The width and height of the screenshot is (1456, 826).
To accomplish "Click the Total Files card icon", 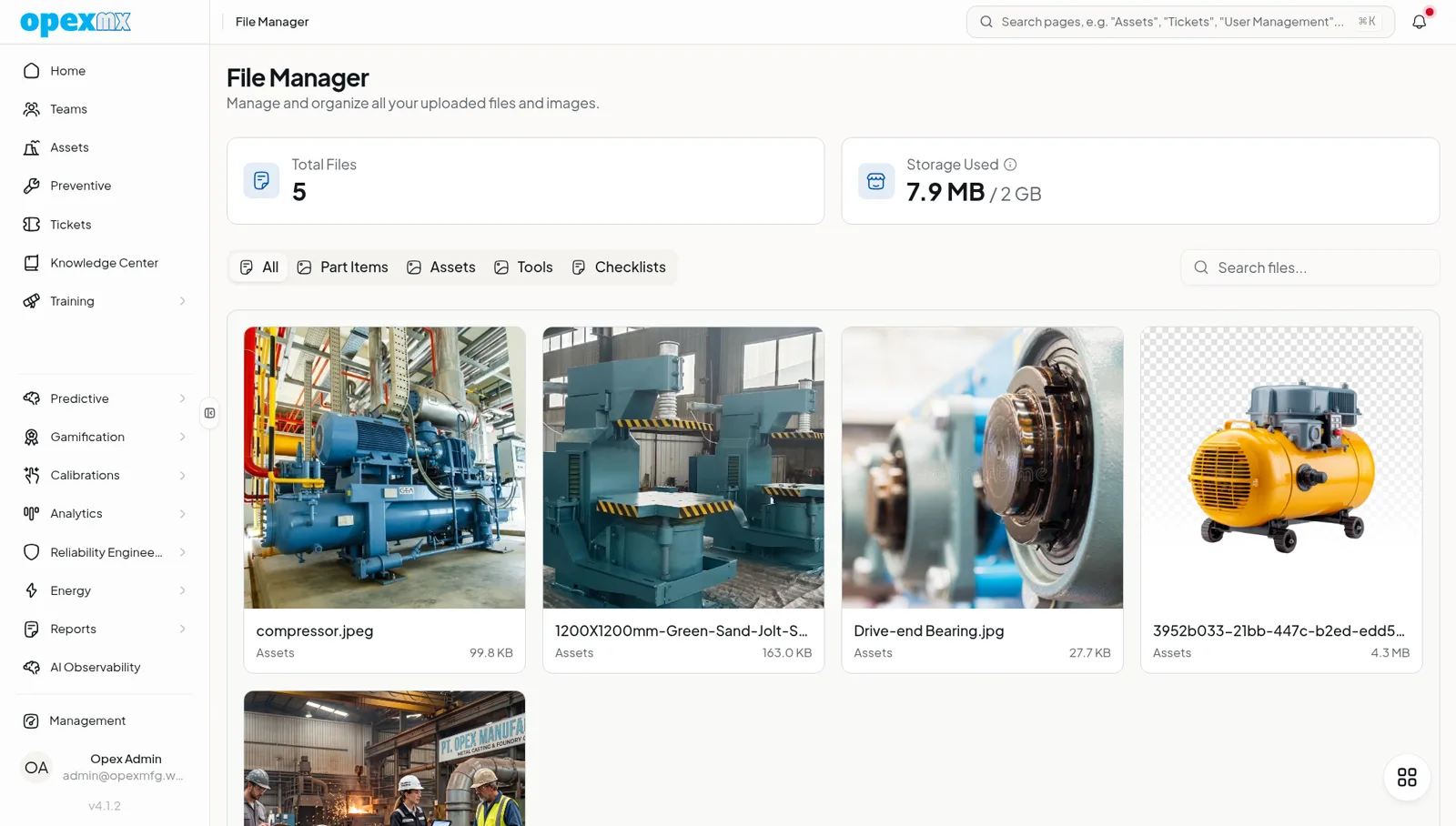I will click(x=261, y=181).
